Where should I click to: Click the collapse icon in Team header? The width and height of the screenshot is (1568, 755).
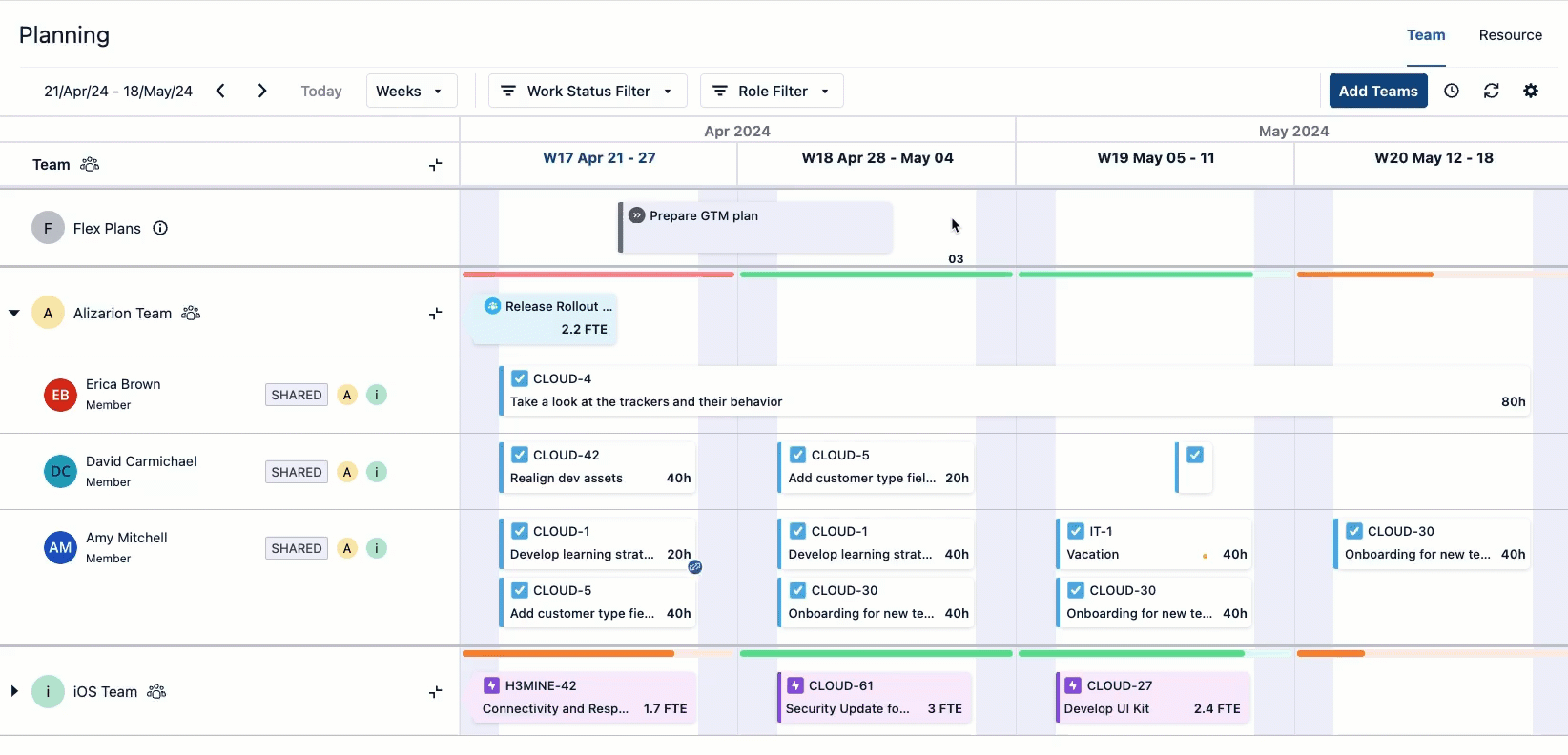click(x=435, y=165)
